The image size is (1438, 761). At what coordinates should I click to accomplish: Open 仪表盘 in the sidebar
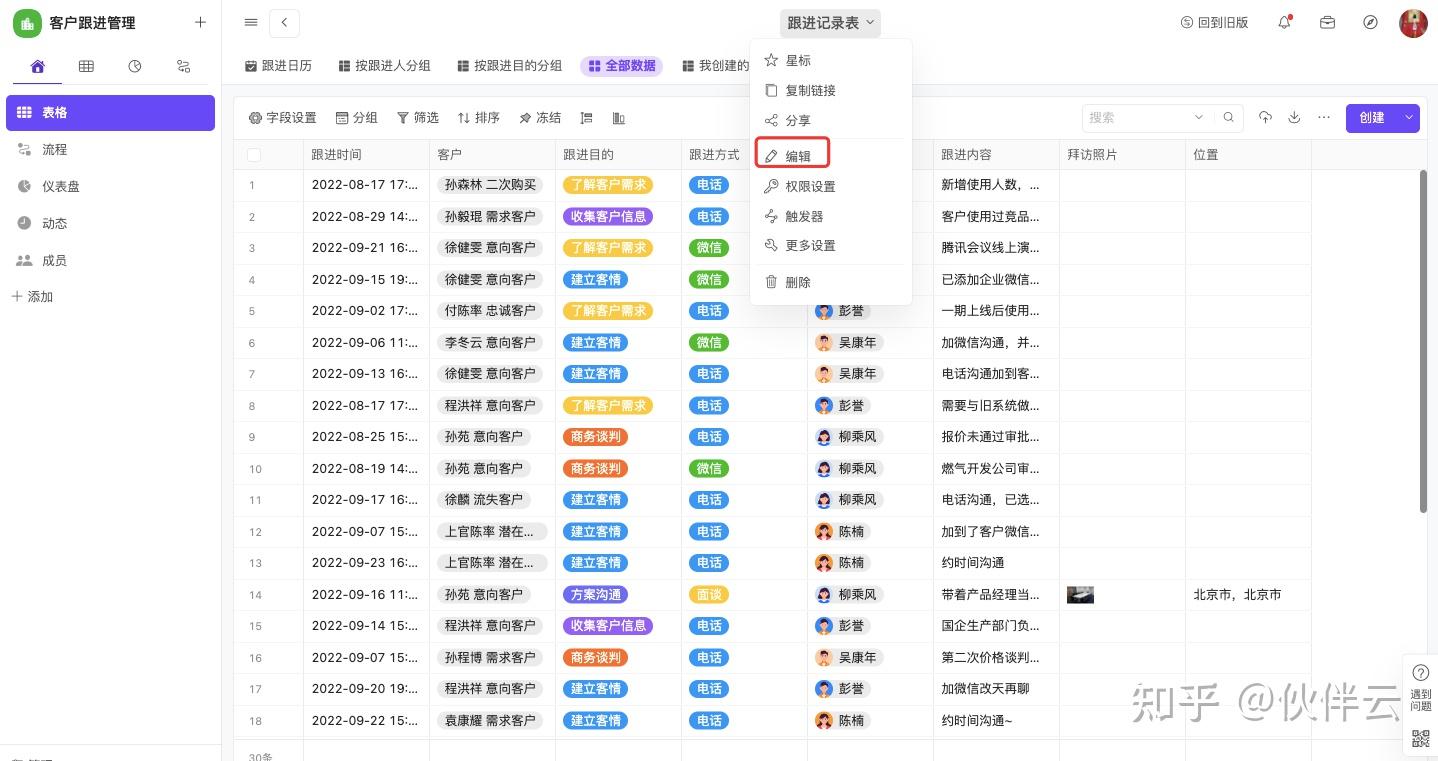(x=110, y=187)
